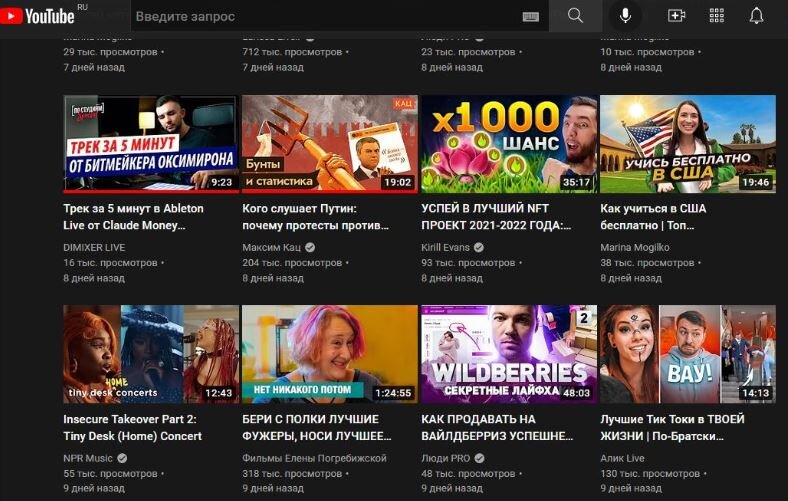Click '16 тыс. просмотров' text
Viewport: 788px width, 501px height.
pyautogui.click(x=110, y=262)
